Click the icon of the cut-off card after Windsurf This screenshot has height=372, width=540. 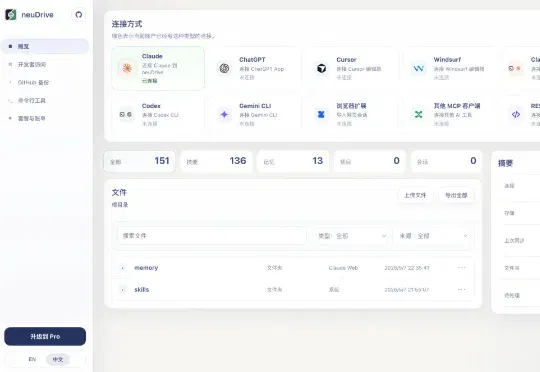click(515, 68)
